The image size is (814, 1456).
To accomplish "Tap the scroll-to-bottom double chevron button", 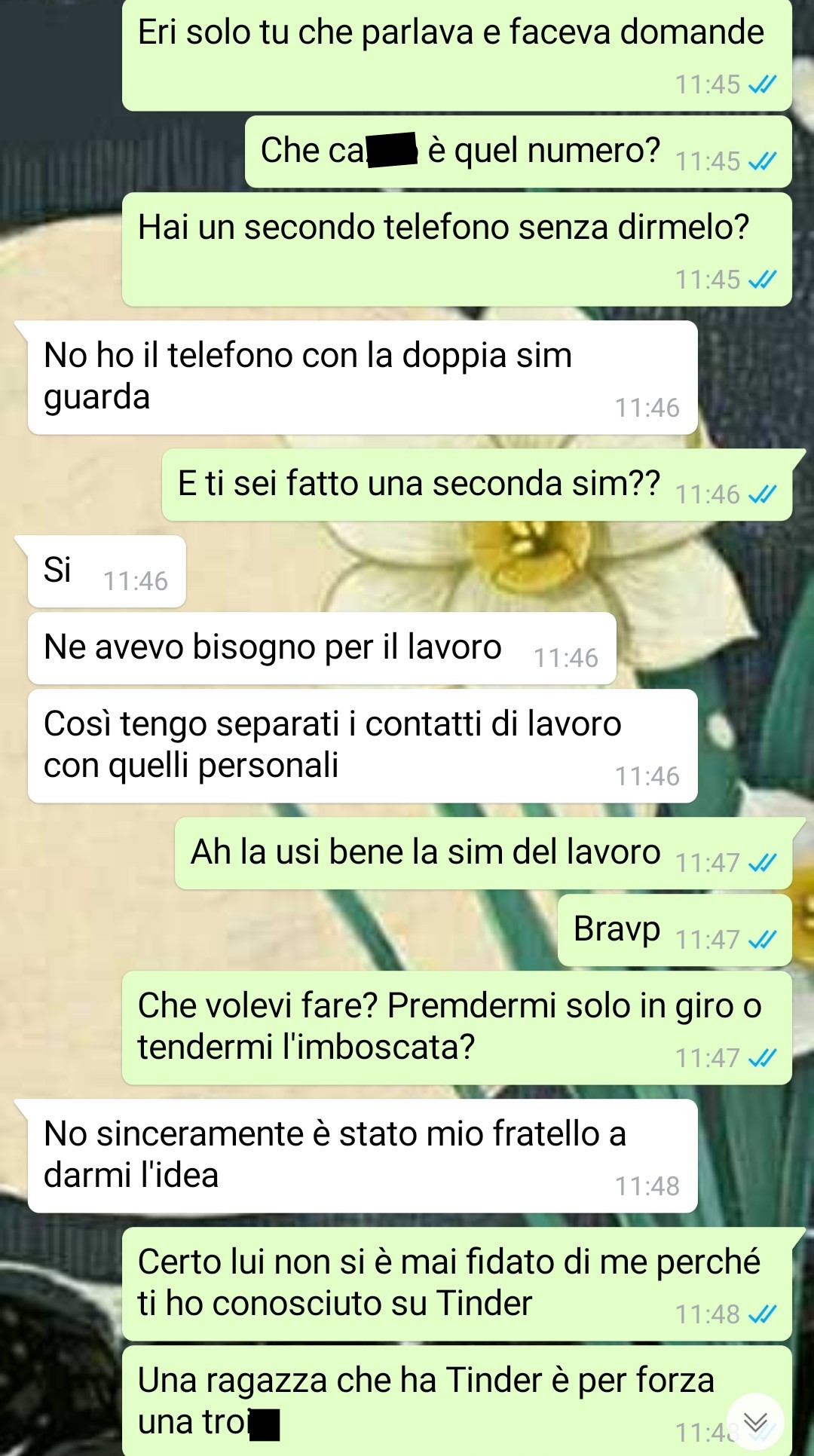I will pyautogui.click(x=755, y=1421).
